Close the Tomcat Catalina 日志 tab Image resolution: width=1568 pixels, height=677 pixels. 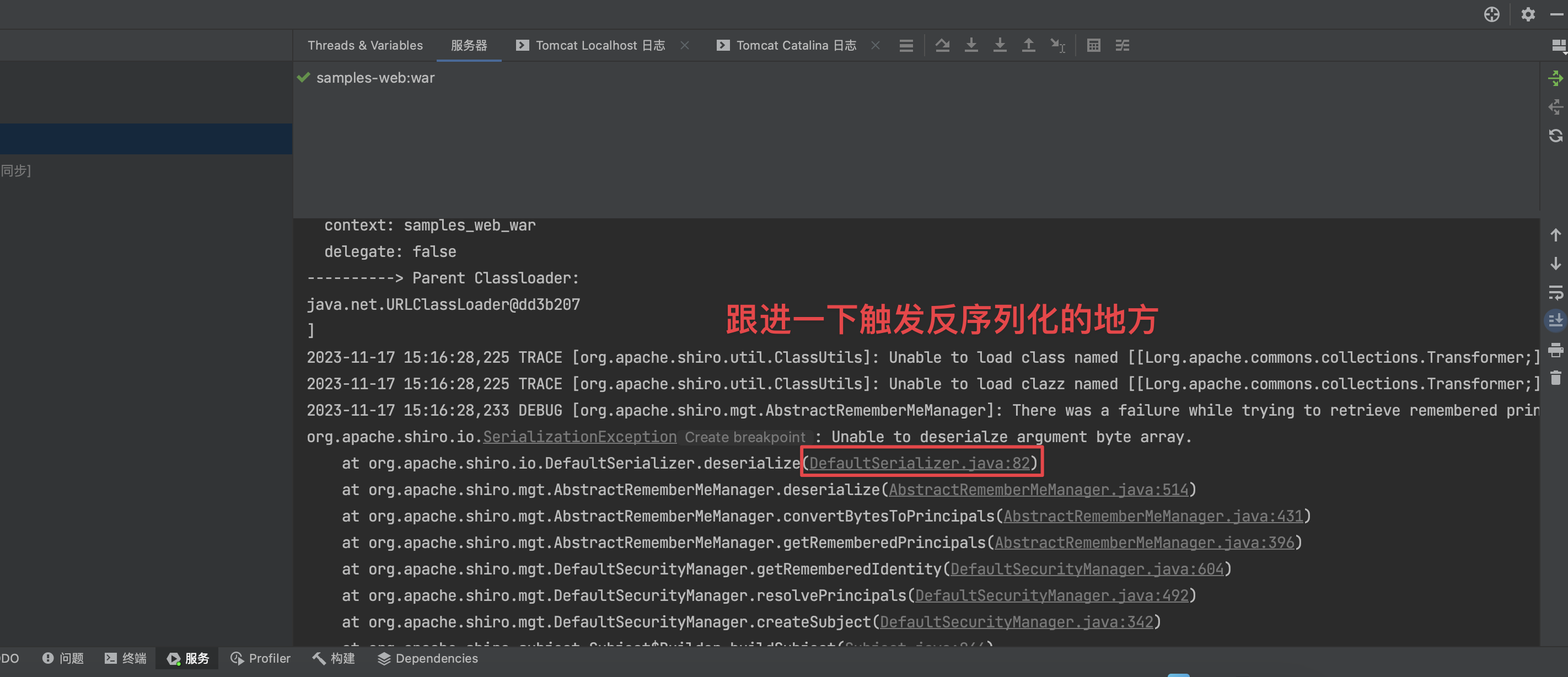(x=876, y=46)
